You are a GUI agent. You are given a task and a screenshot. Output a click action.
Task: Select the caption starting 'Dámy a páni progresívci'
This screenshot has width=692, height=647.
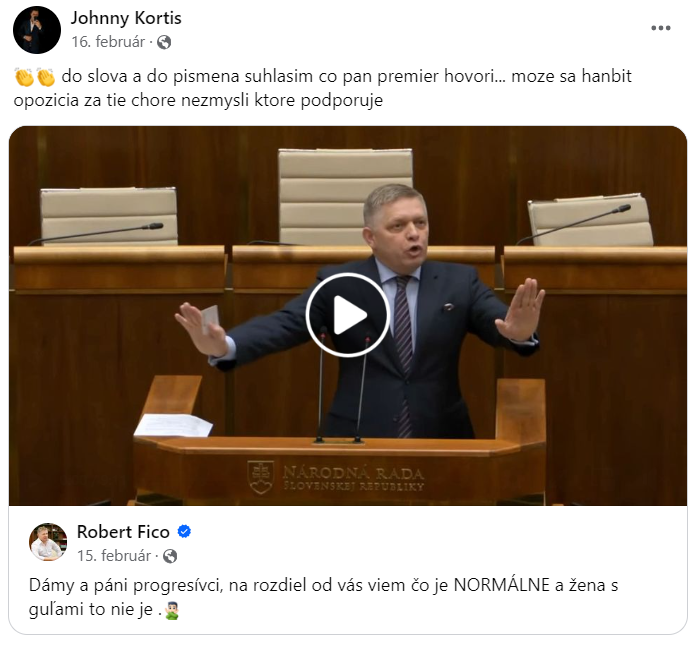point(323,597)
